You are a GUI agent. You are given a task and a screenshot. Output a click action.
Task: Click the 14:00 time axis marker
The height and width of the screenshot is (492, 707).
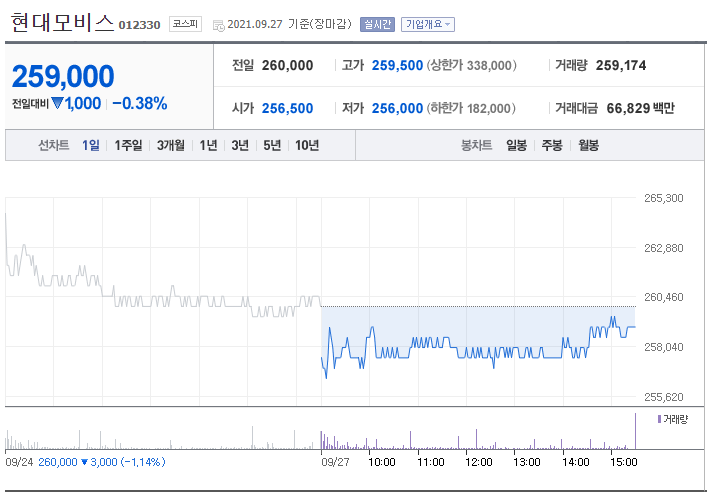pos(576,462)
